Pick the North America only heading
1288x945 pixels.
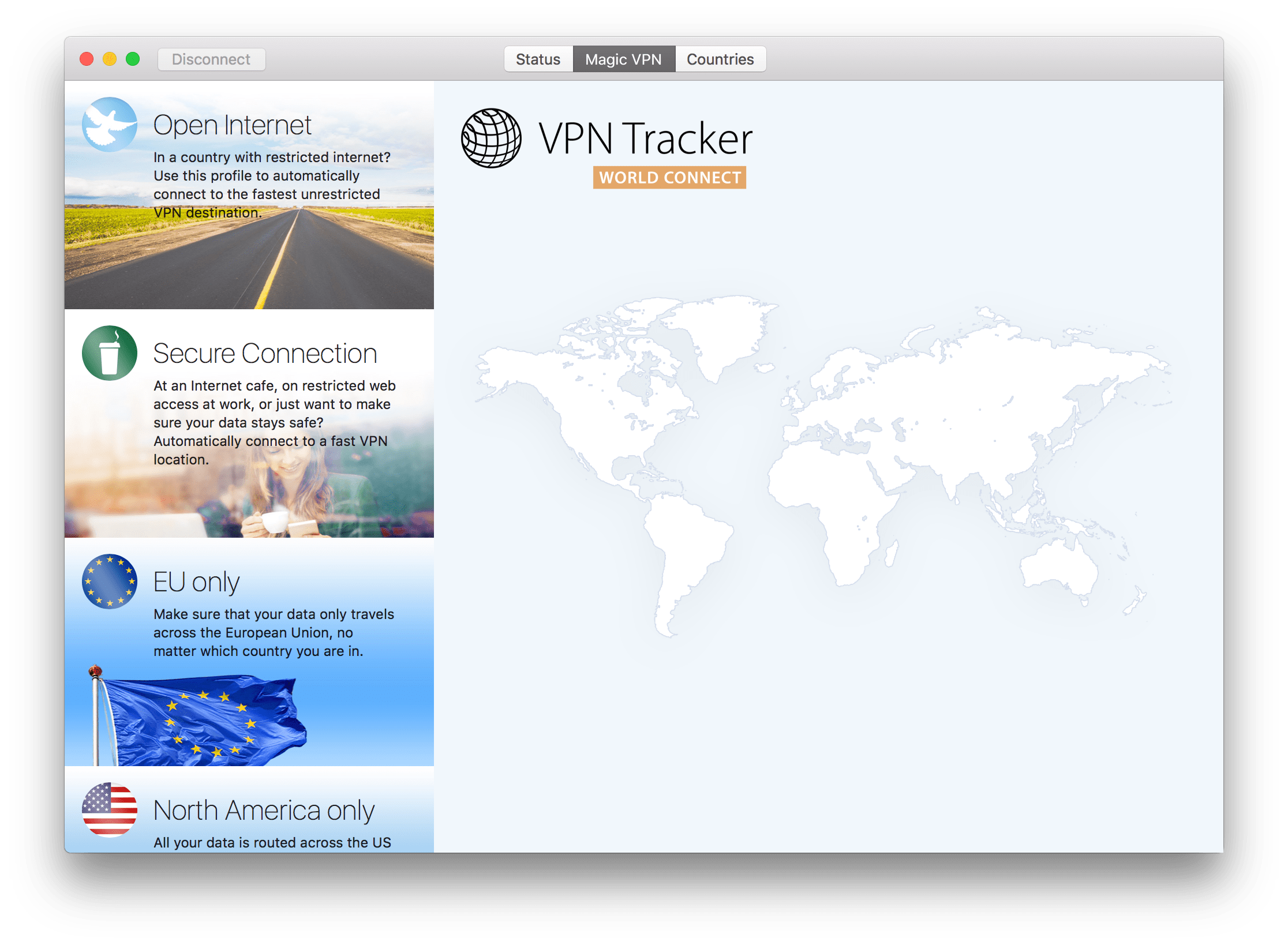(x=264, y=811)
